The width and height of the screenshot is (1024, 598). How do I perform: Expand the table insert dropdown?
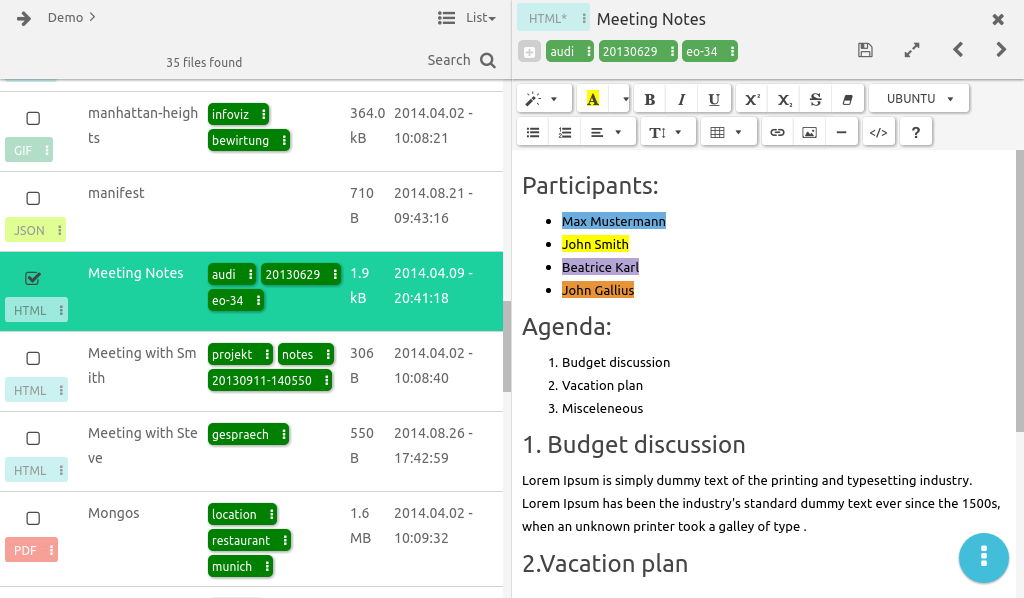click(740, 131)
